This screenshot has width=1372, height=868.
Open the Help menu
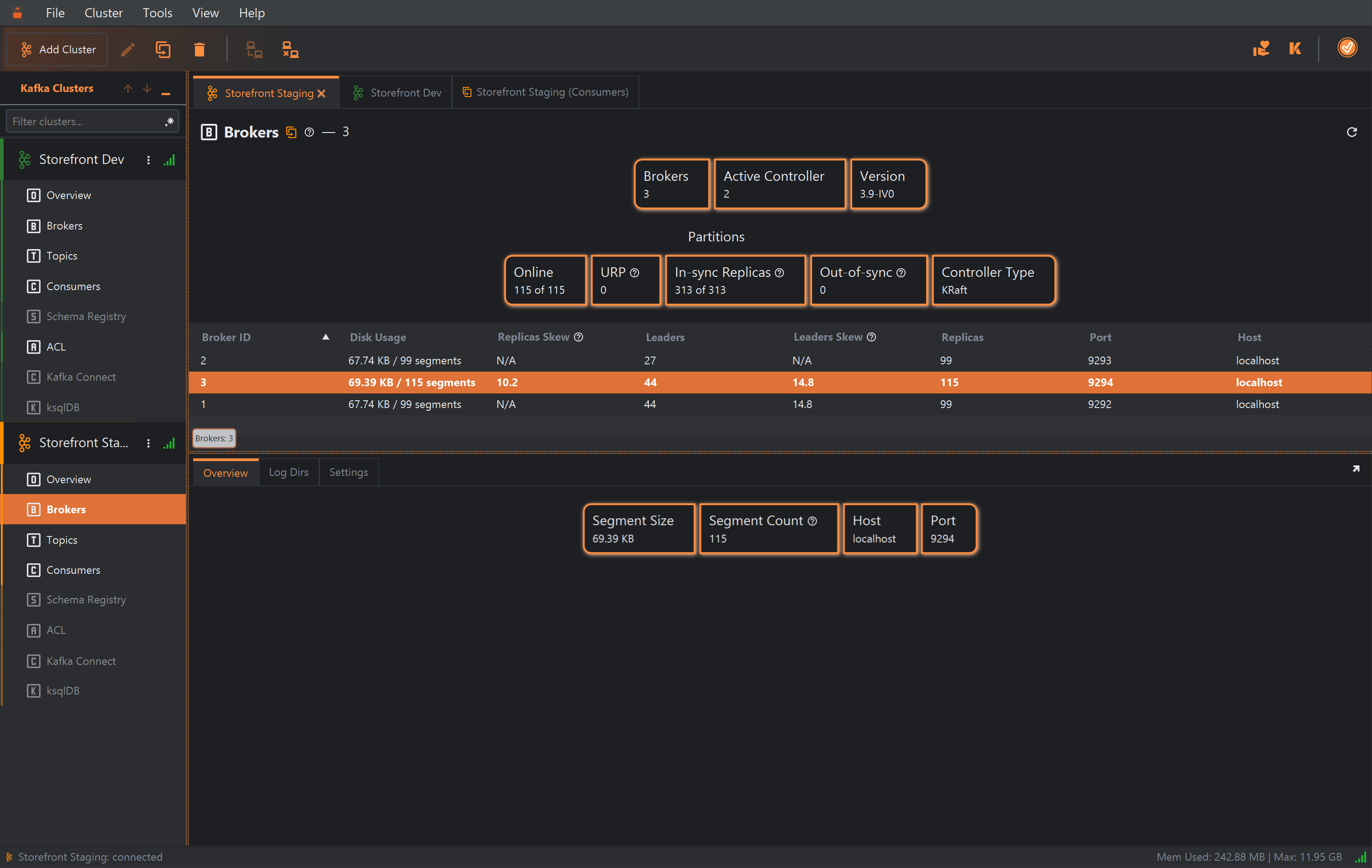251,13
